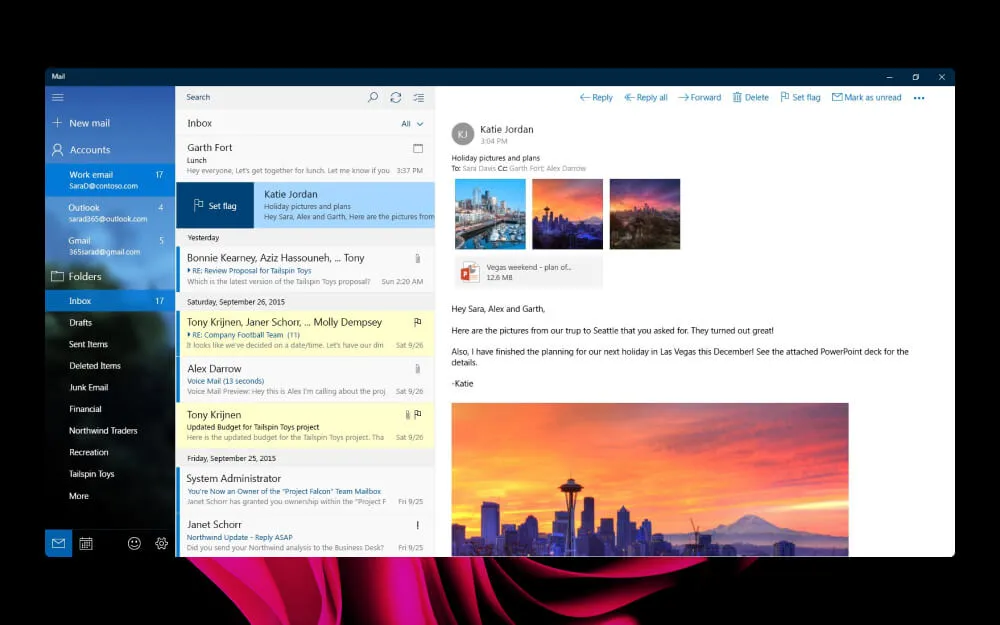Select the Mail icon in the bottom bar
This screenshot has height=625, width=1000.
(x=57, y=543)
